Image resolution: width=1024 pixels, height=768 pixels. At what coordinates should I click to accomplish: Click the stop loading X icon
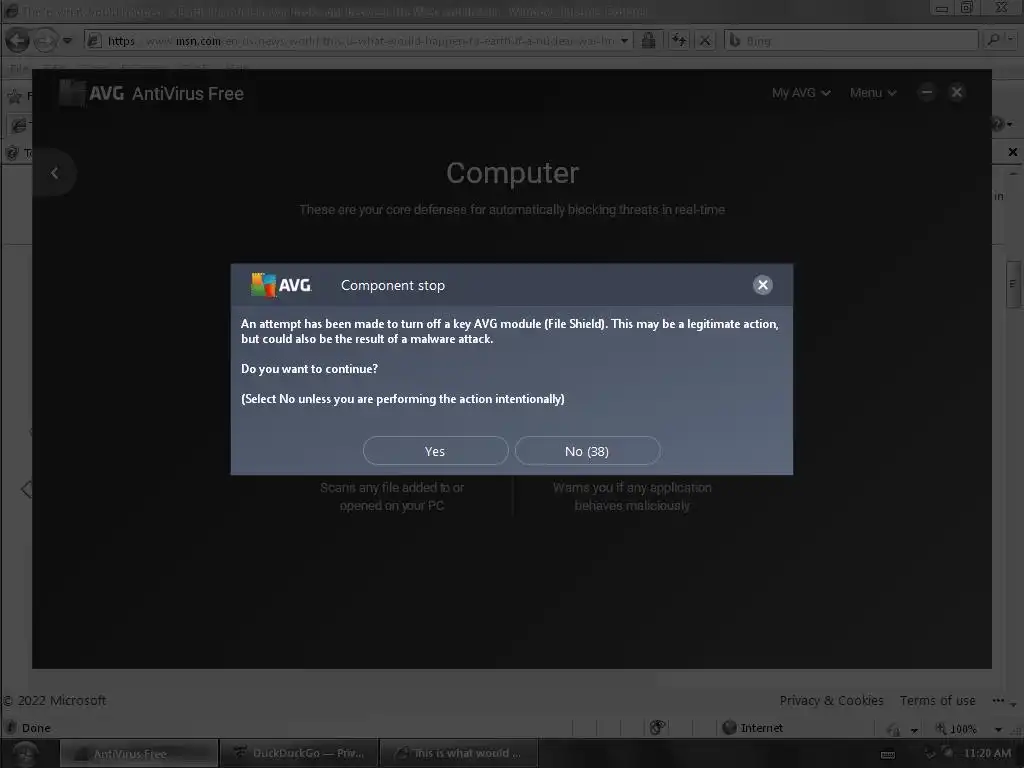pyautogui.click(x=705, y=40)
